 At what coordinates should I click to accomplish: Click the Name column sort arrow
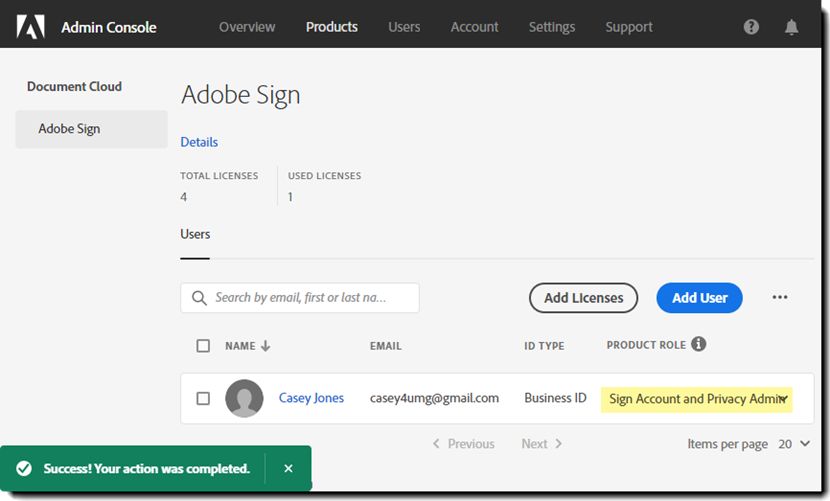[266, 346]
